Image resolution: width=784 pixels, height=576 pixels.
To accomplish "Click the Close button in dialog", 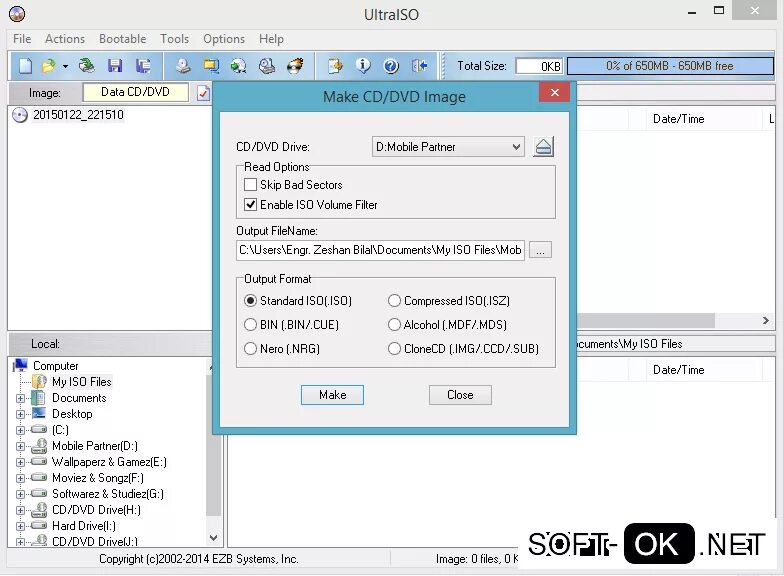I will tap(460, 395).
